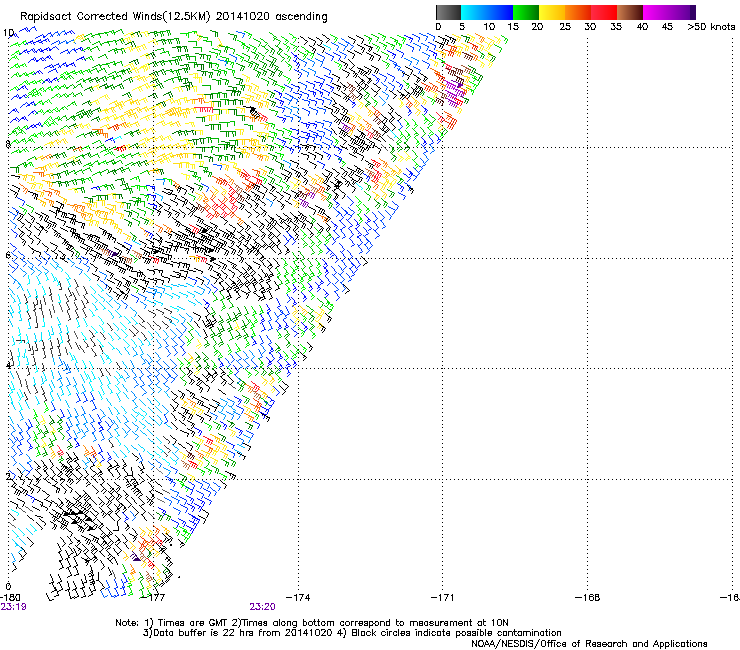This screenshot has height=650, width=740.
Task: Click the longitude axis label -177
Action: click(154, 598)
